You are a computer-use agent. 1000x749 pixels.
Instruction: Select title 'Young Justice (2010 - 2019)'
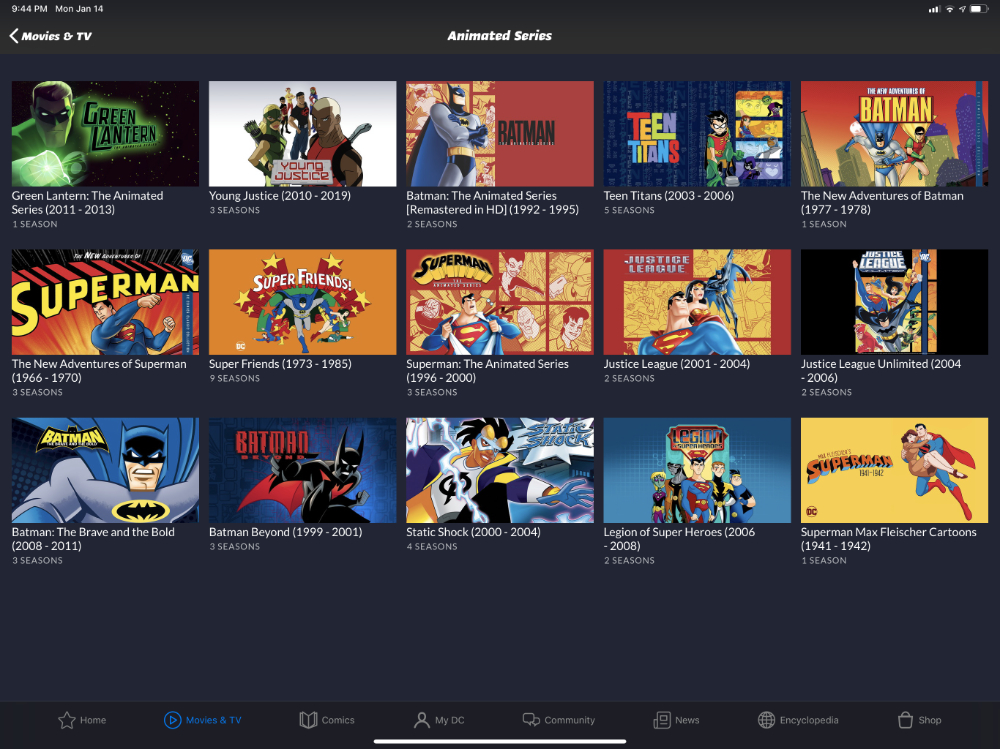(x=280, y=196)
